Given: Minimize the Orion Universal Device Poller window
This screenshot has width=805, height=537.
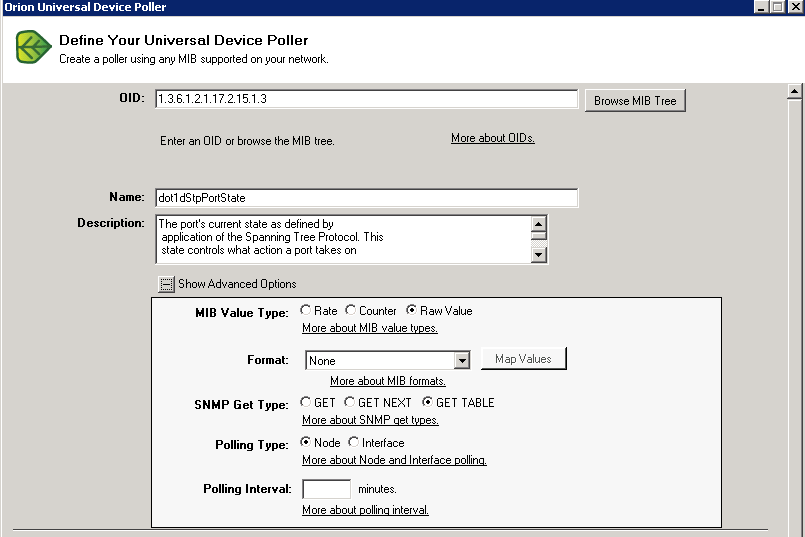Looking at the screenshot, I should 761,7.
